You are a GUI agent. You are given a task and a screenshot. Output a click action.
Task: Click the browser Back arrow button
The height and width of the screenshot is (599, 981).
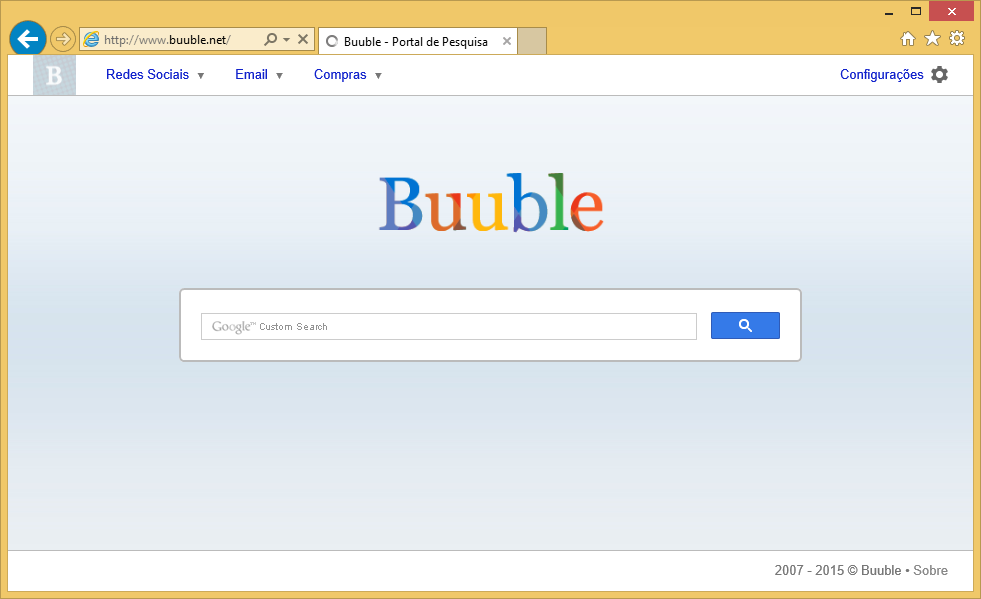pos(27,39)
